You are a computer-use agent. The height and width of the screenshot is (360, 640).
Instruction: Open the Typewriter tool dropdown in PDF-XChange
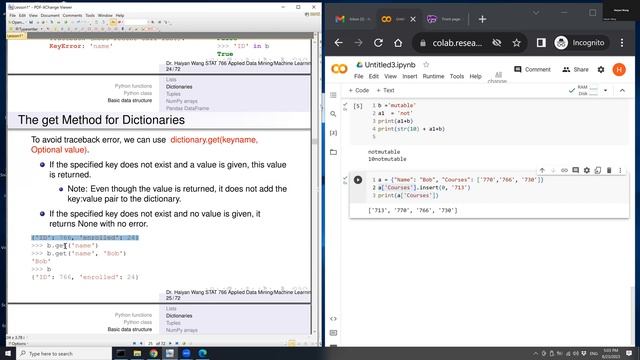click(x=42, y=29)
